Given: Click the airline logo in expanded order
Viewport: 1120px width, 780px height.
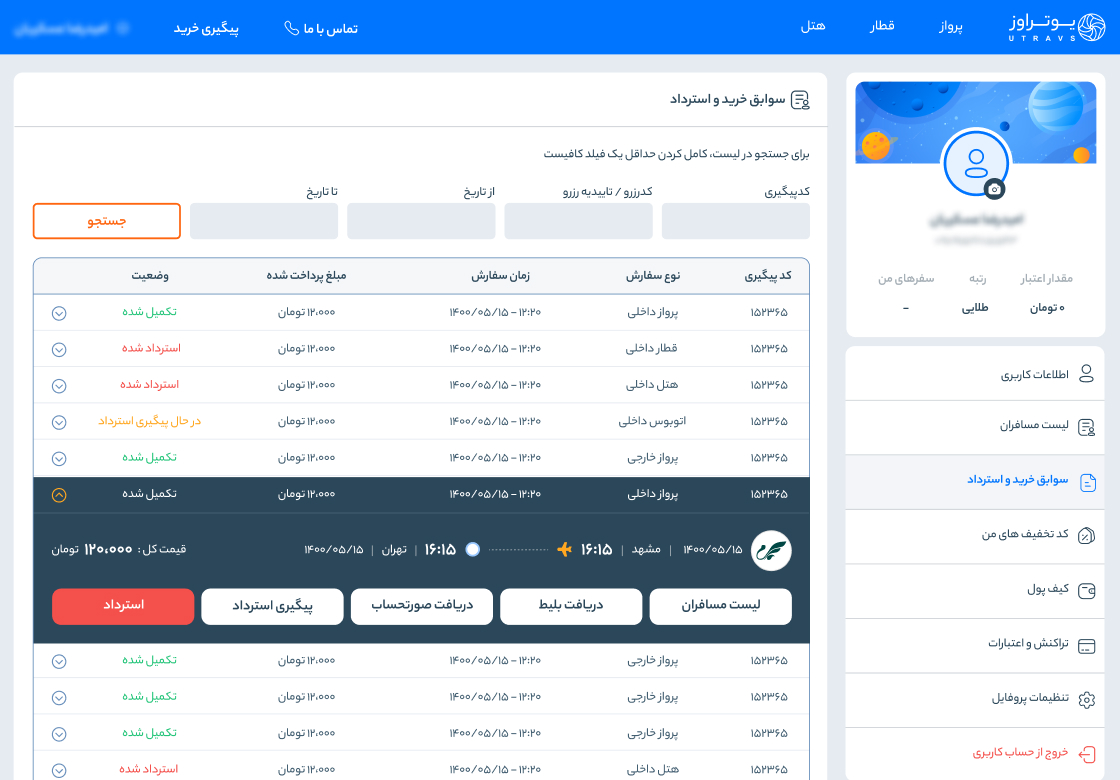Looking at the screenshot, I should pyautogui.click(x=771, y=550).
